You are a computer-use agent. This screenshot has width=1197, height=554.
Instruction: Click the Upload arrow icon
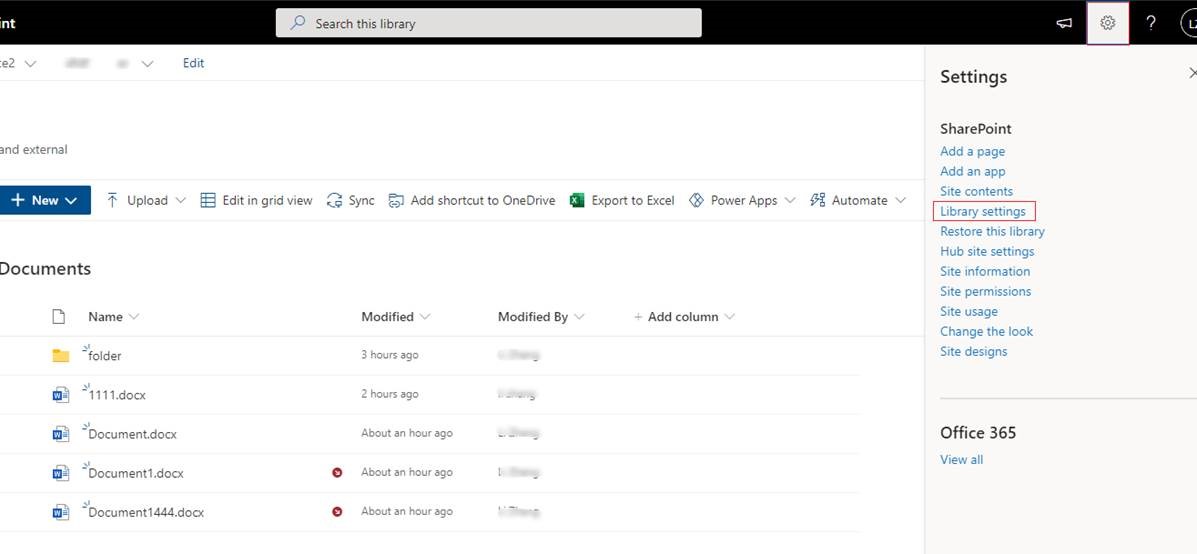coord(113,201)
